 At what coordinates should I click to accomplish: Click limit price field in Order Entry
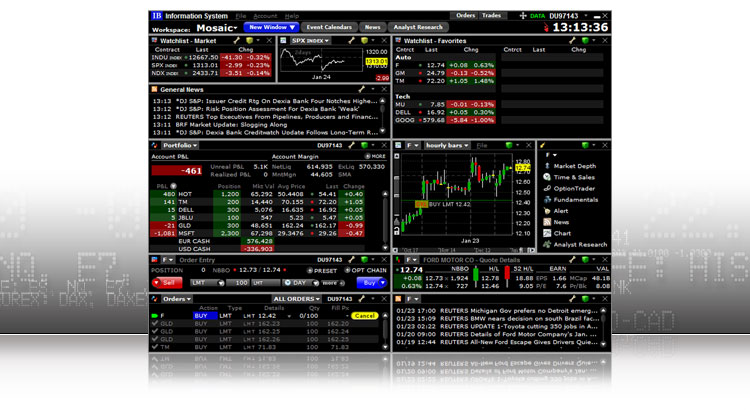click(266, 283)
